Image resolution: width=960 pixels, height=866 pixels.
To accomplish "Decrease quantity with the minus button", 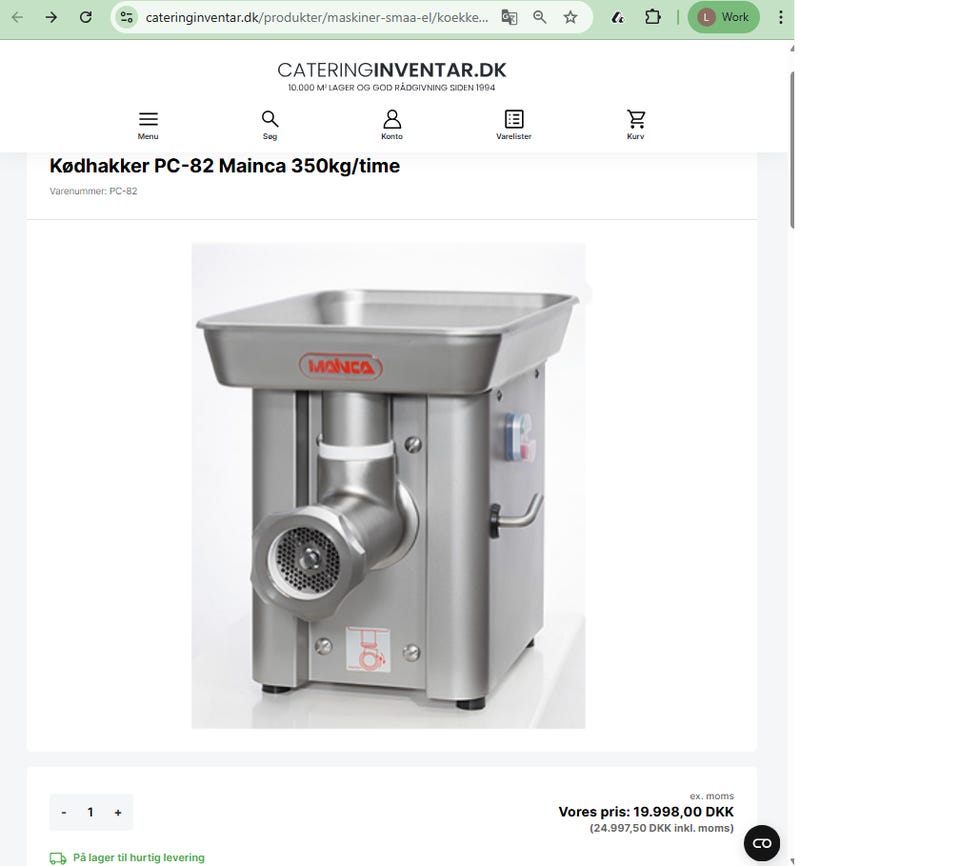I will click(64, 812).
